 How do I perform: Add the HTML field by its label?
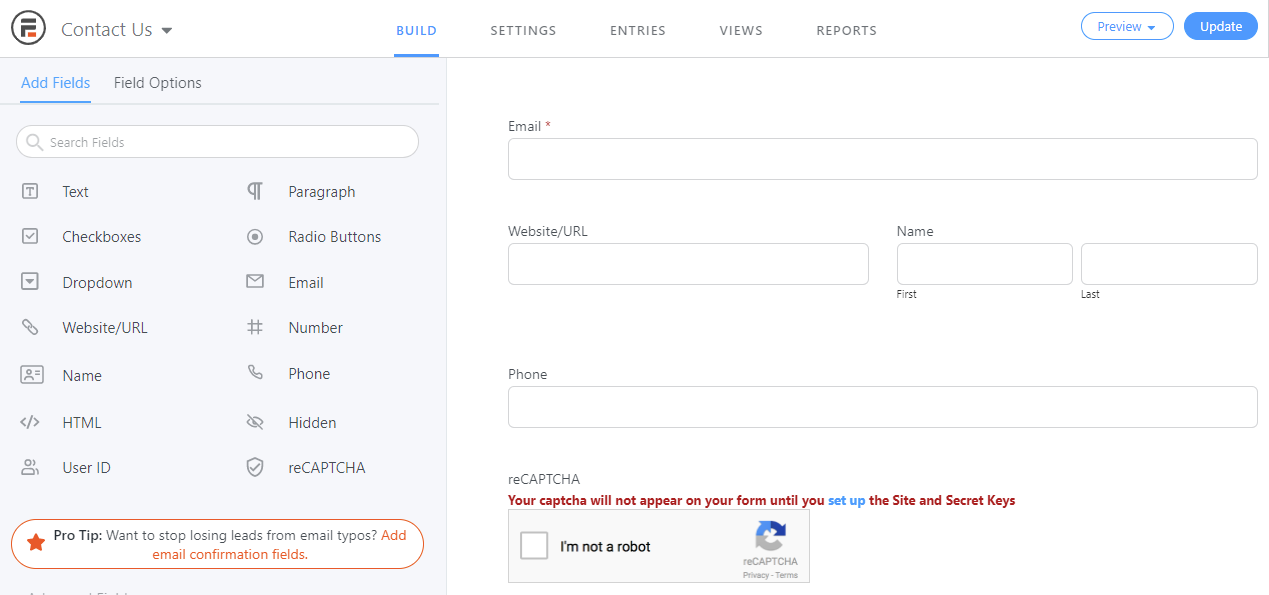82,423
